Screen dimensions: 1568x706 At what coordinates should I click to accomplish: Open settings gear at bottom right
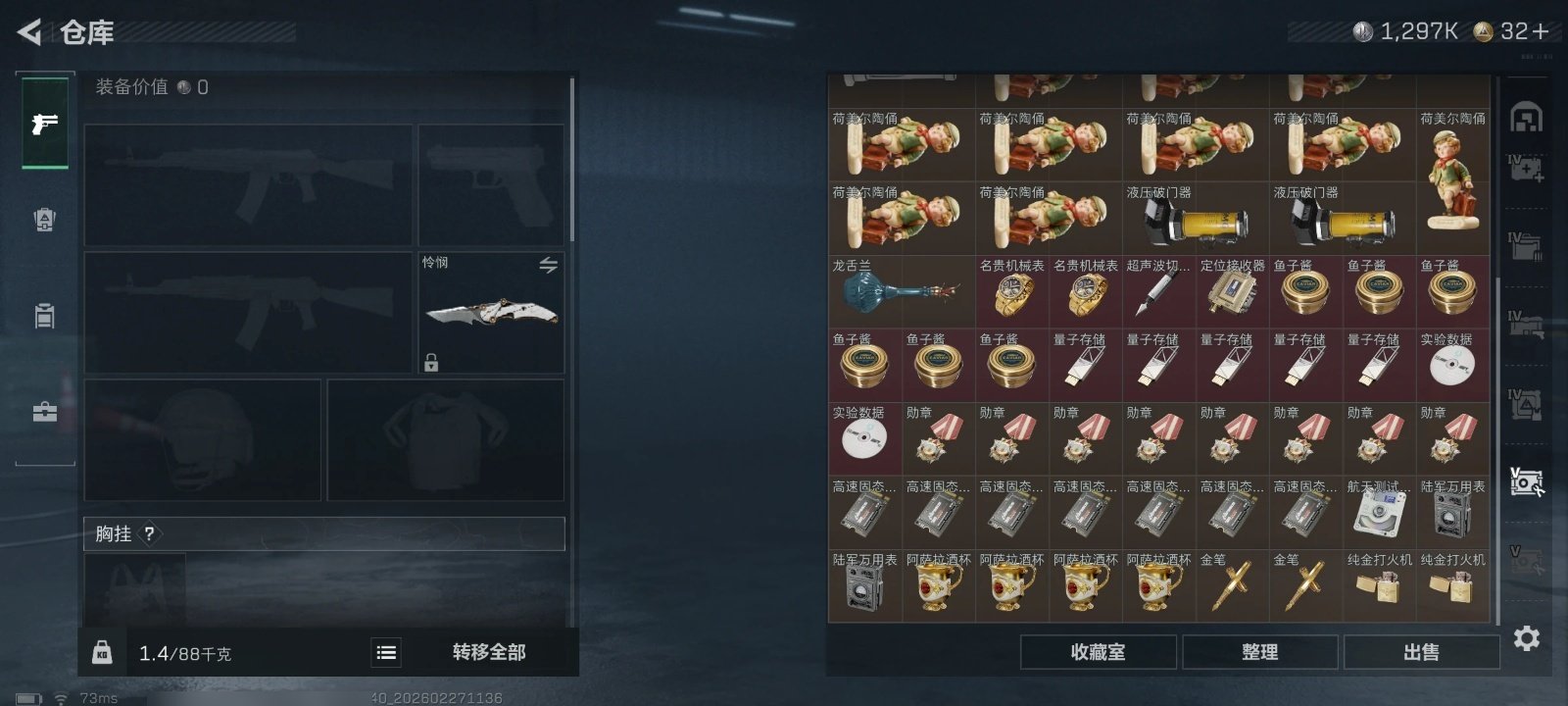(1527, 638)
